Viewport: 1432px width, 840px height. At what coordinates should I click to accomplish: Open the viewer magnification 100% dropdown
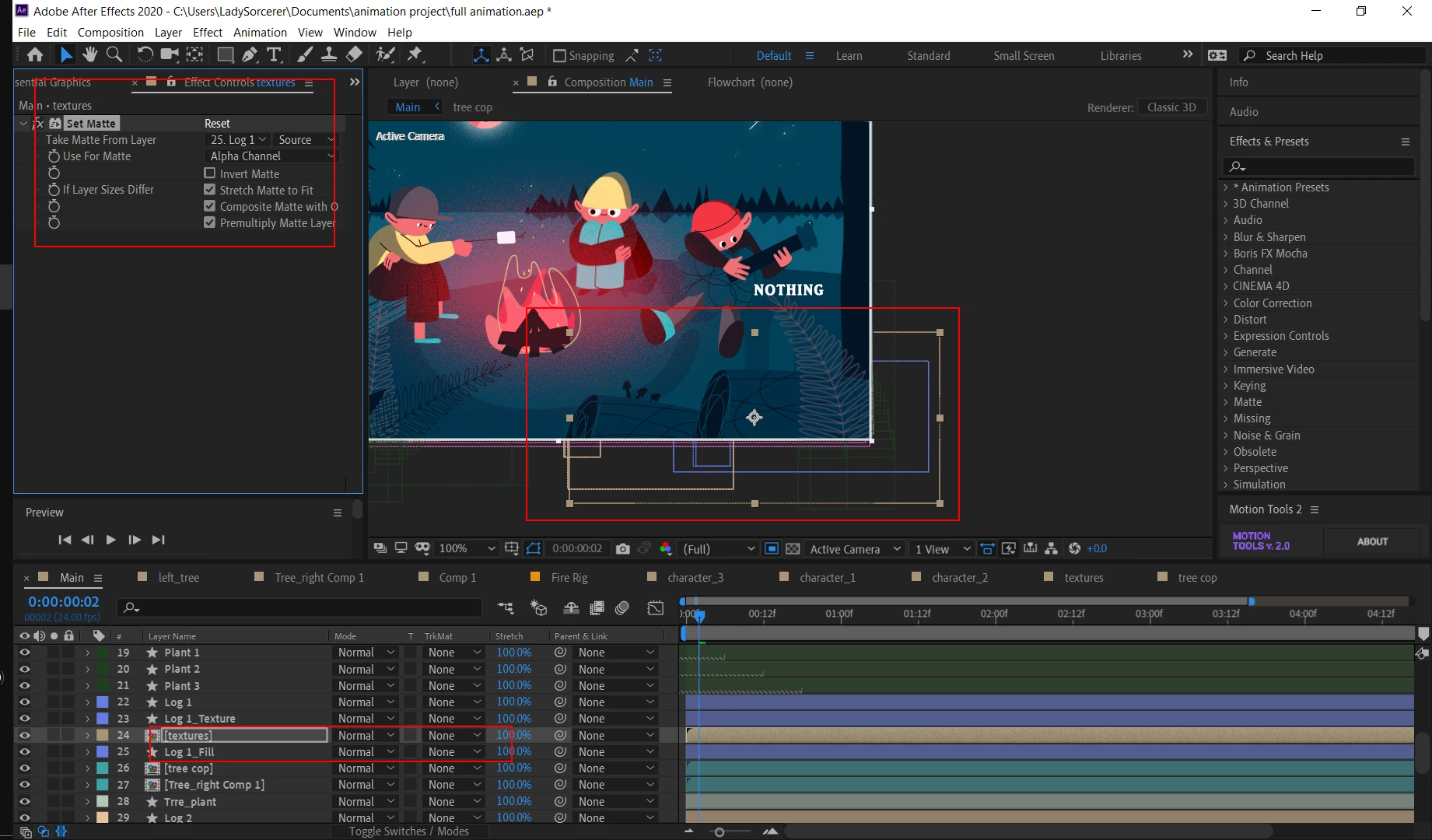coord(467,548)
